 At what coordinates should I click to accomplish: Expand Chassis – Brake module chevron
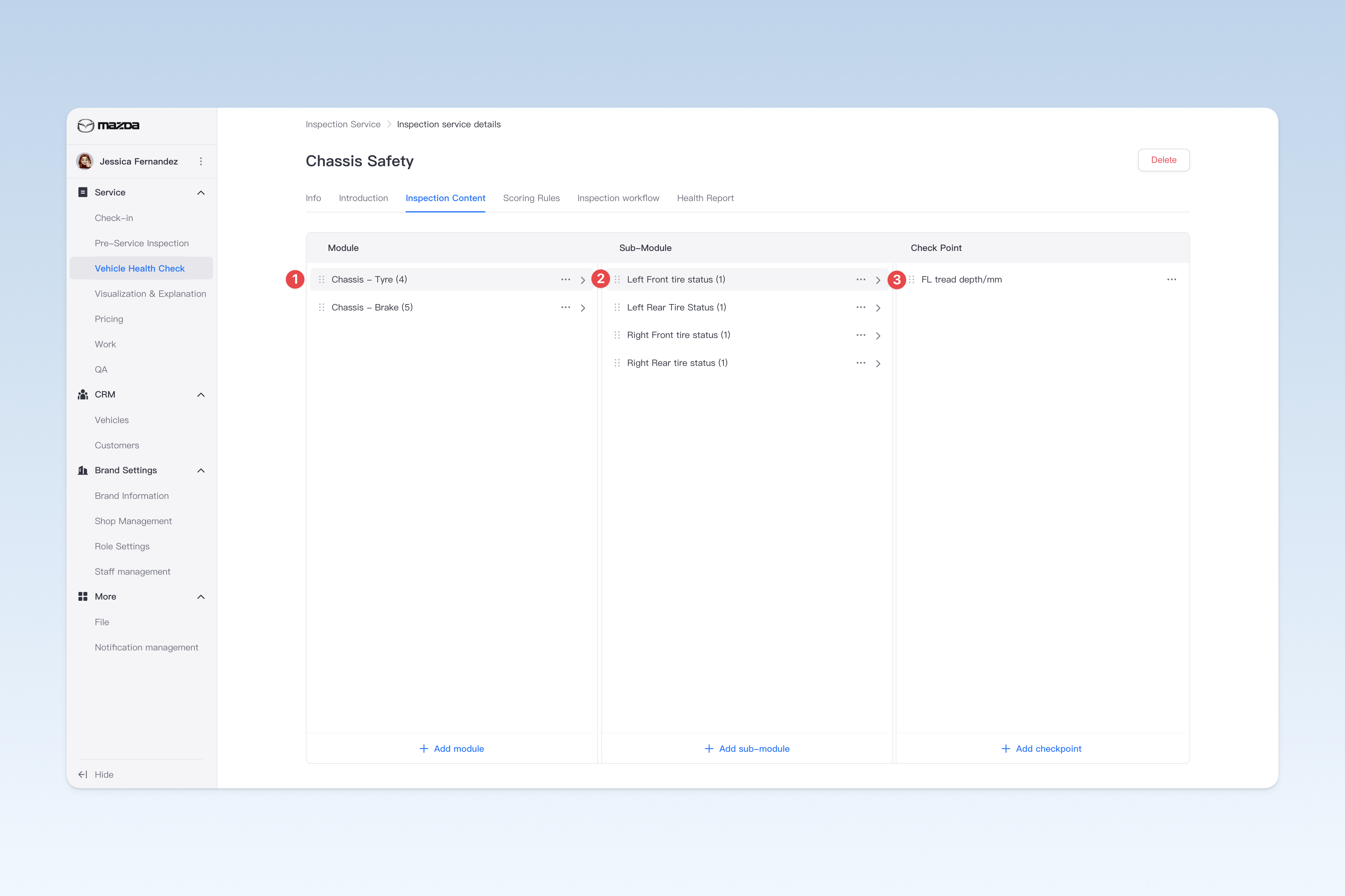(582, 308)
